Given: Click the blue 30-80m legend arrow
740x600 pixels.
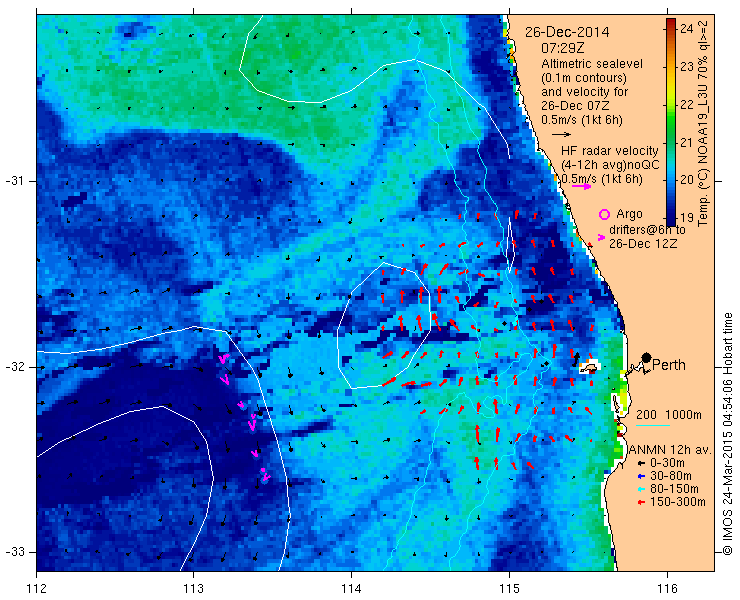Looking at the screenshot, I should pyautogui.click(x=640, y=476).
